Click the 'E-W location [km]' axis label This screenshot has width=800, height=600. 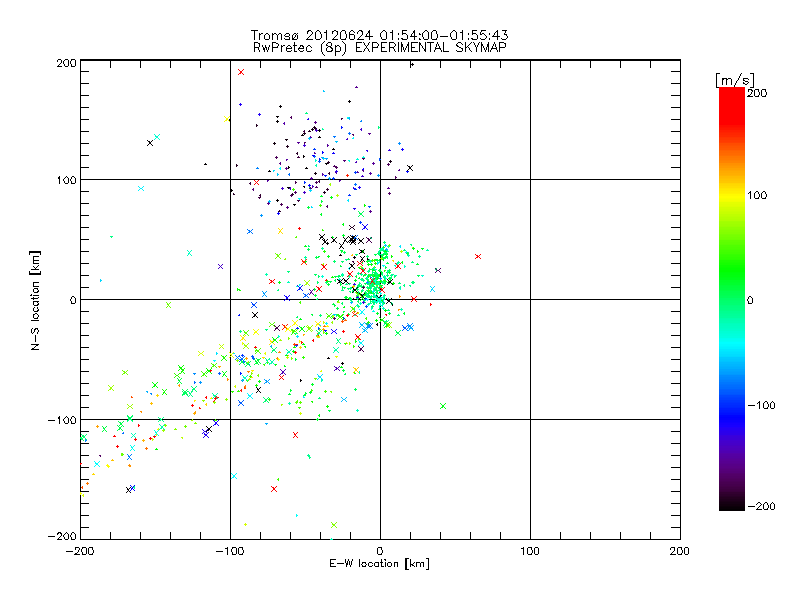379,564
